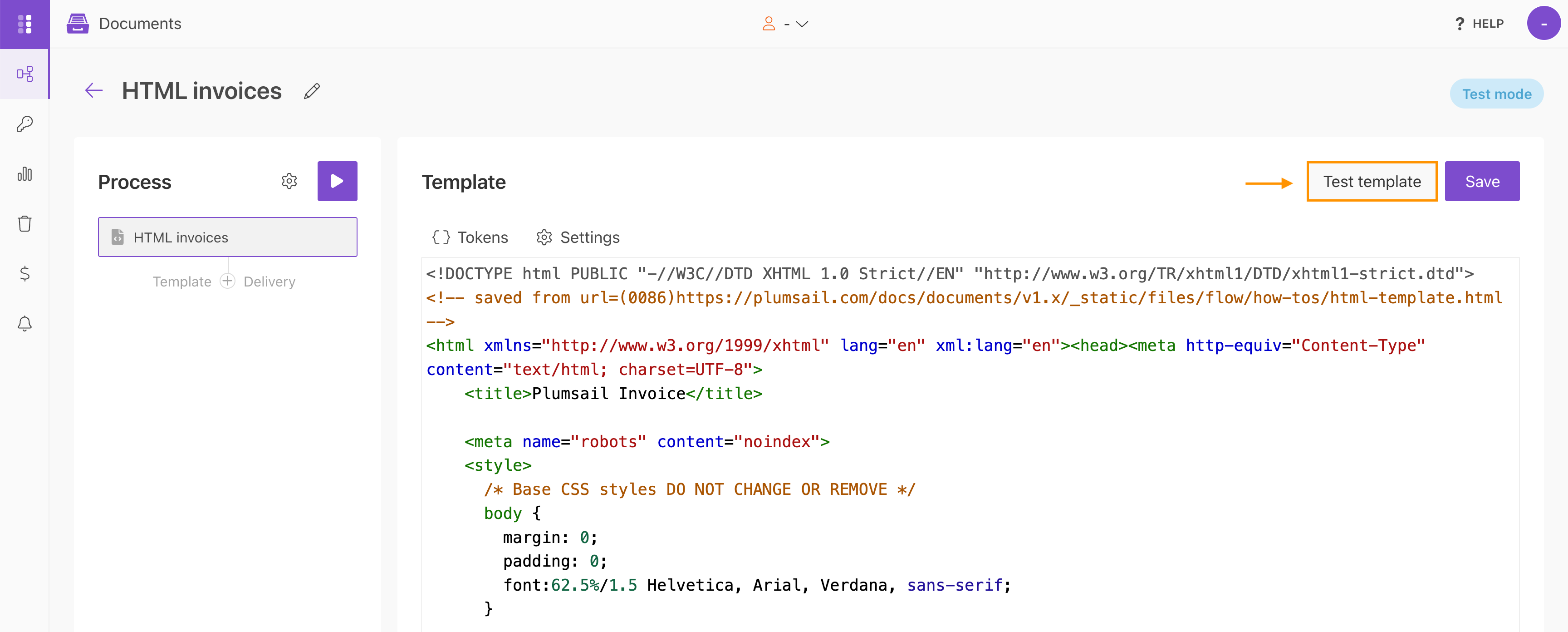Viewport: 1568px width, 632px height.
Task: Click in the HTML code editor at title line
Action: 613,393
